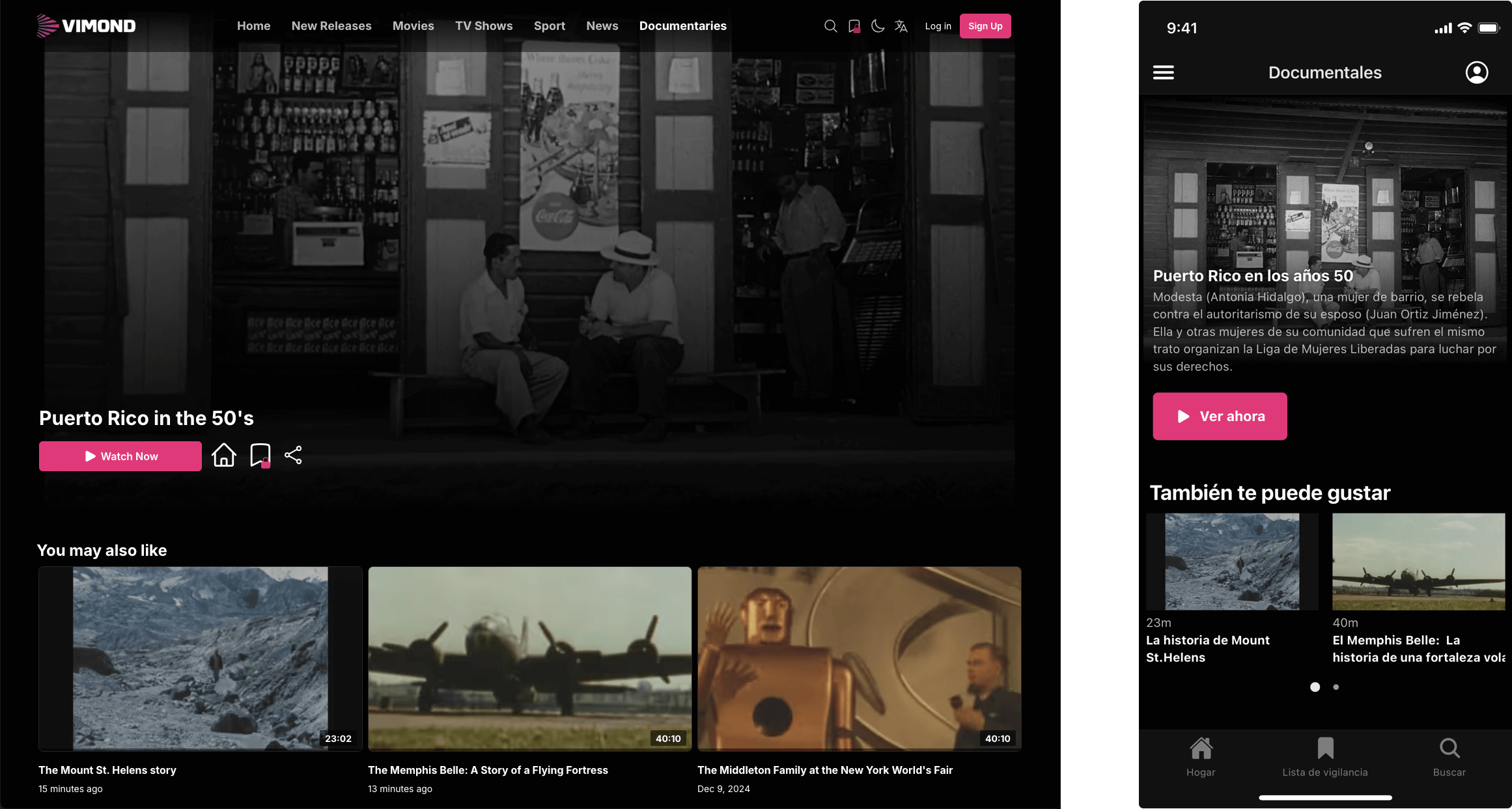Viewport: 1512px width, 809px height.
Task: Open the language translation selector icon
Action: pyautogui.click(x=901, y=26)
